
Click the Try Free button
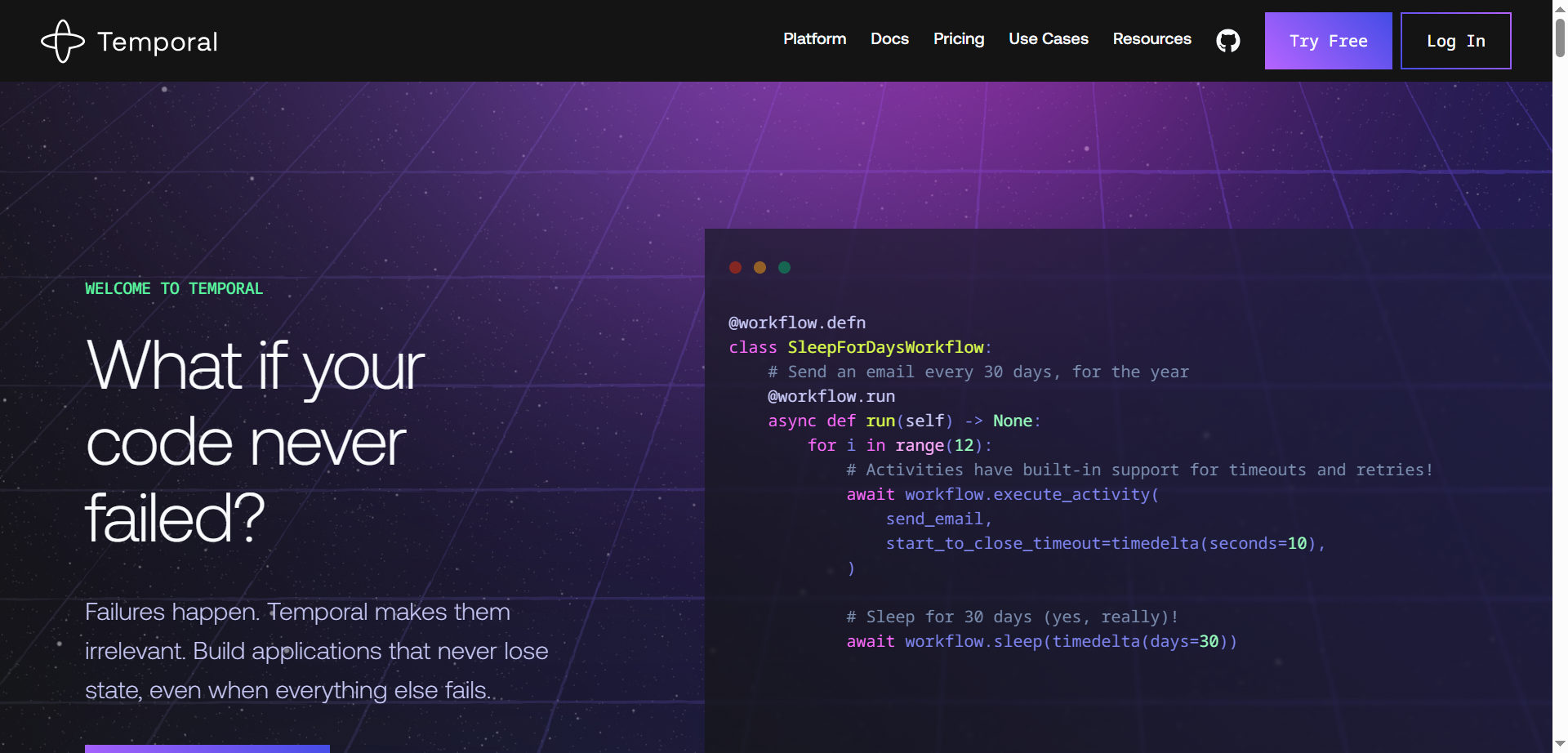[1329, 41]
